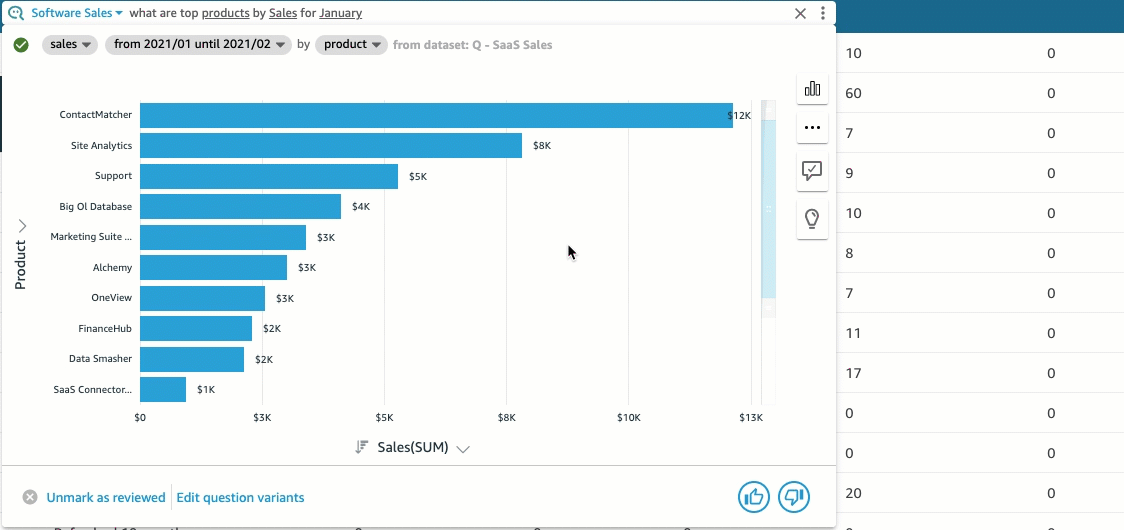Click the underlined 'Sales' term in question
Screen dimensions: 1124x530
click(x=283, y=13)
